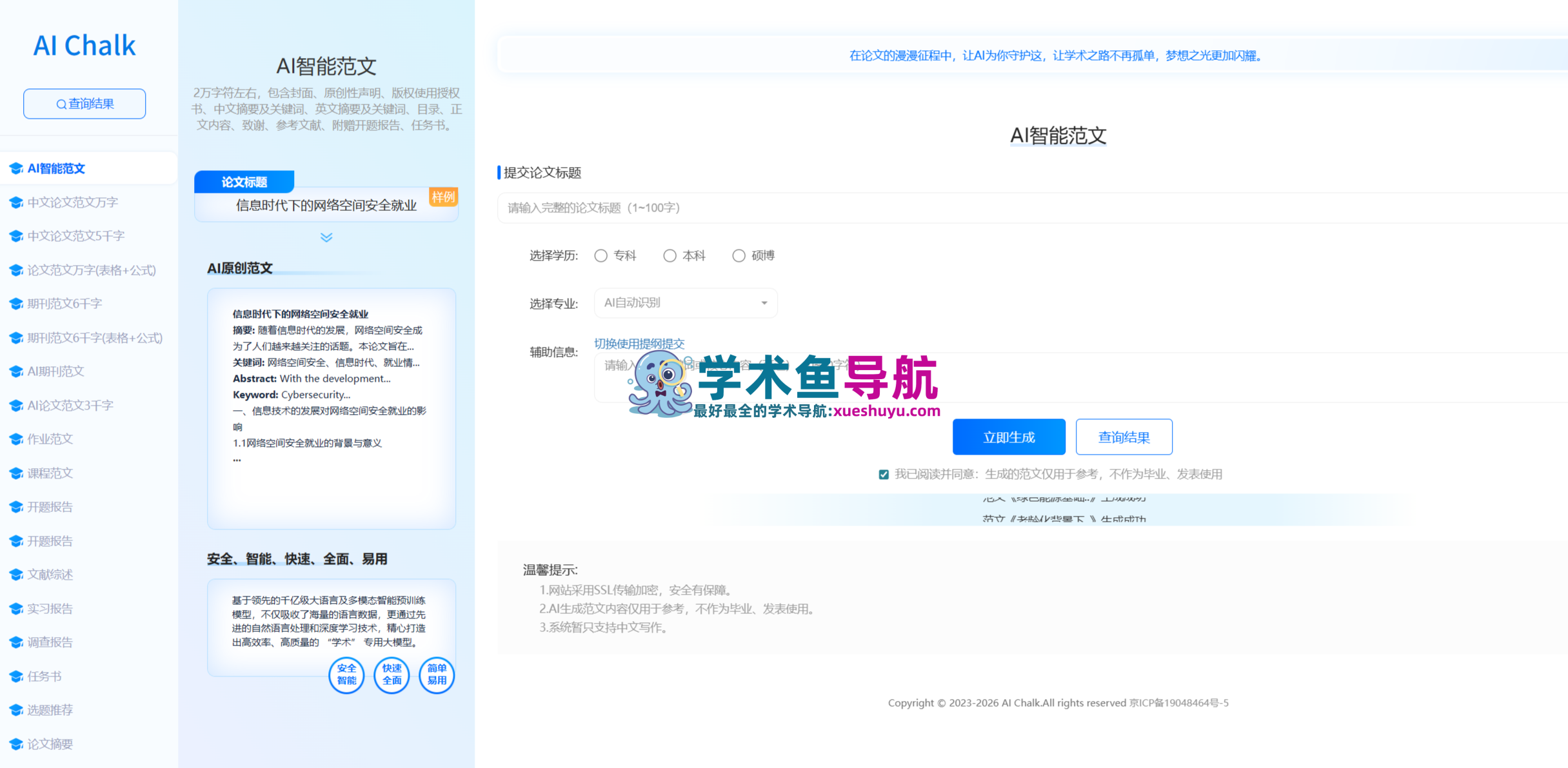Click graduation cap icon next to 期刊范文6千字
Screen dimensions: 1568x768
(x=16, y=304)
